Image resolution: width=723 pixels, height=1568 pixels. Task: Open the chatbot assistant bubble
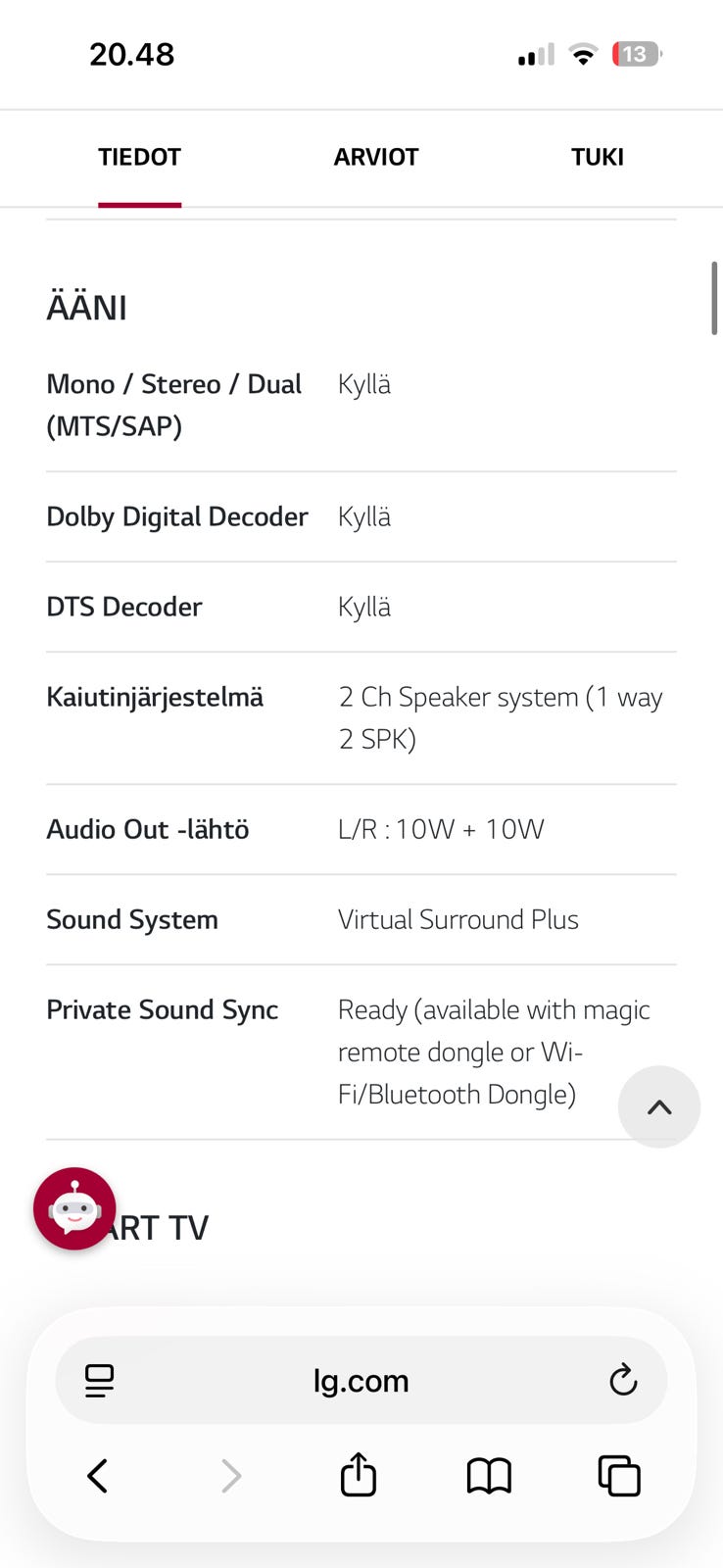pyautogui.click(x=74, y=1208)
